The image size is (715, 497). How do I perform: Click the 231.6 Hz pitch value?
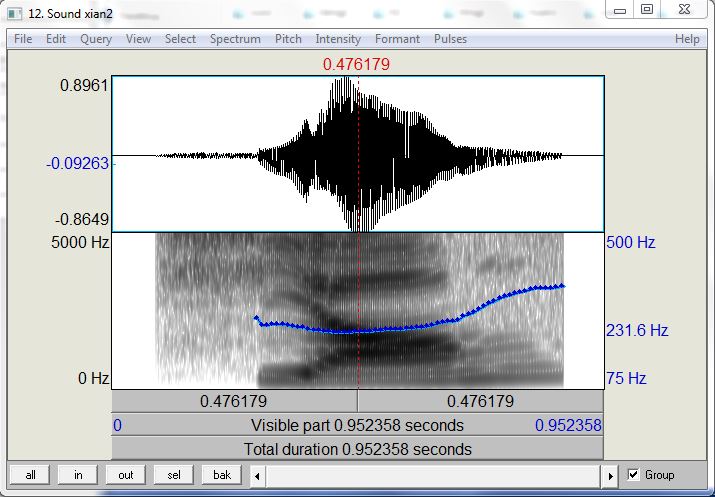pos(637,330)
